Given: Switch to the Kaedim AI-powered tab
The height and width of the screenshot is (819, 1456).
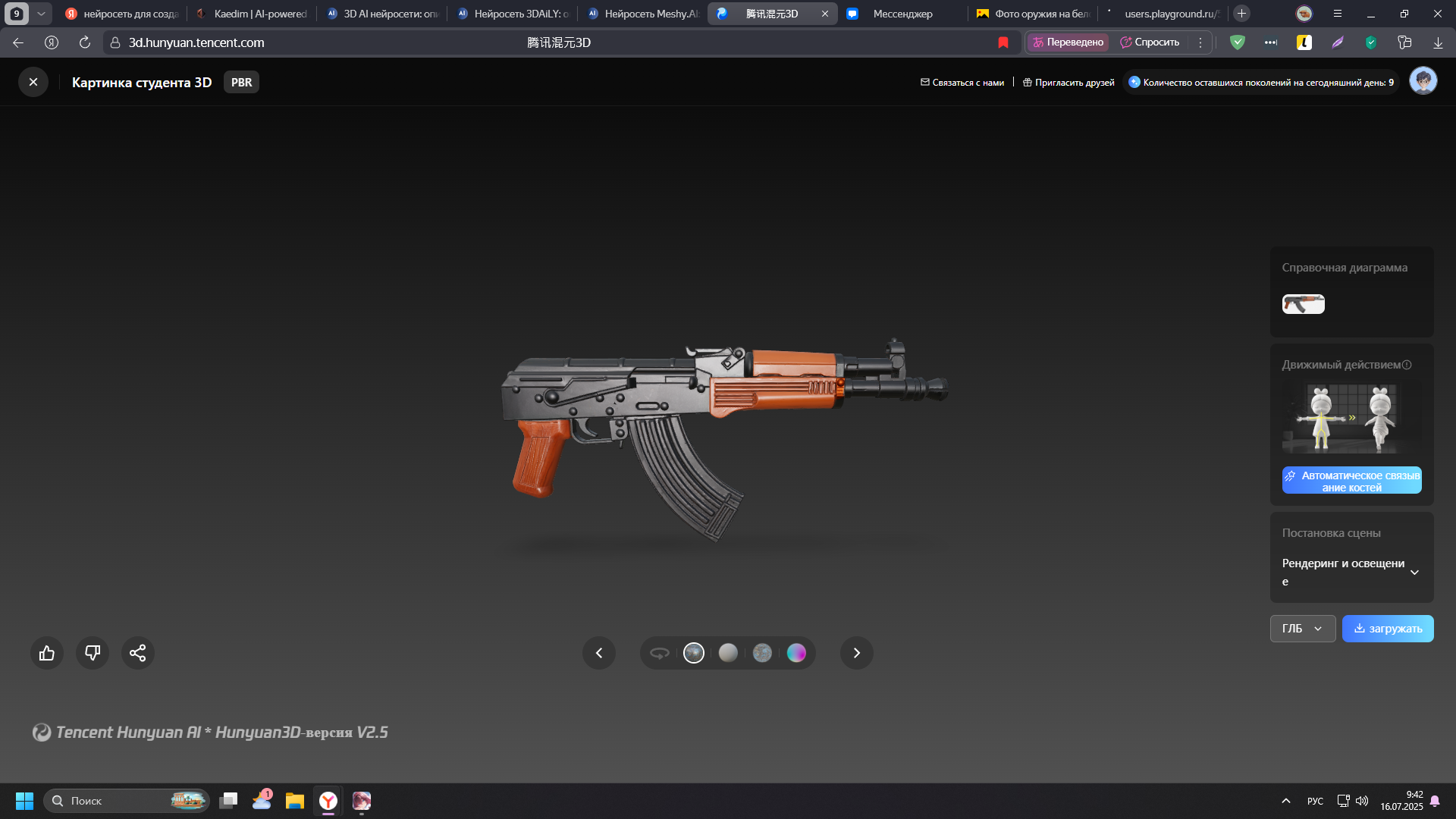Looking at the screenshot, I should [252, 14].
